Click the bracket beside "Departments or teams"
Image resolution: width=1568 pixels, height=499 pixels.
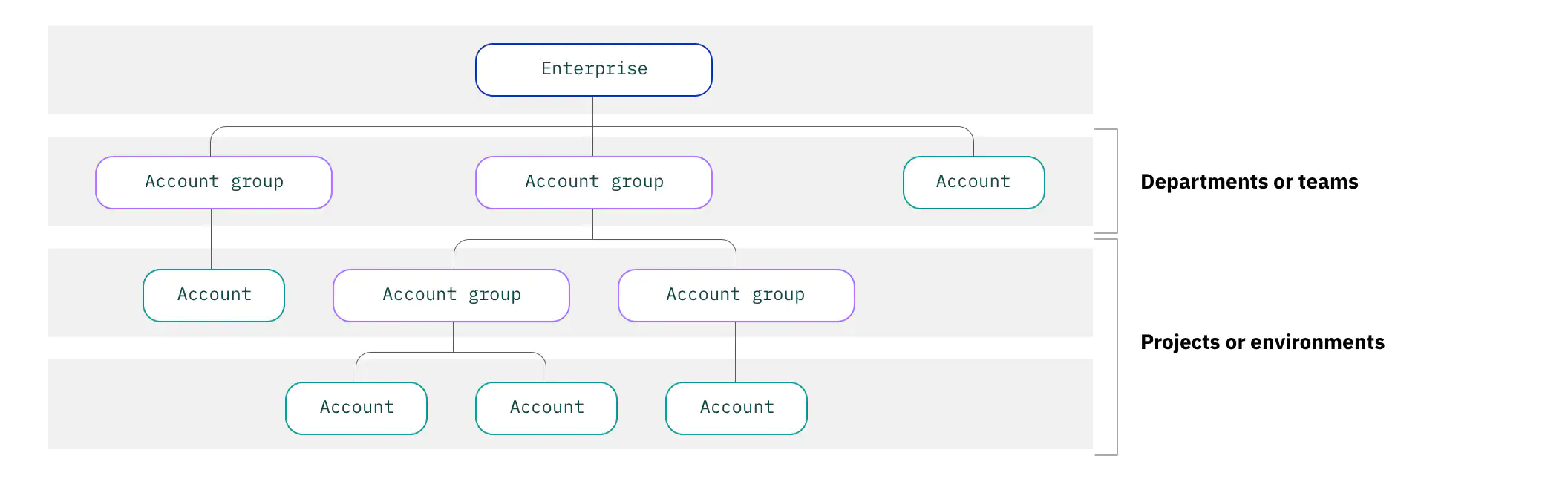tap(1116, 181)
